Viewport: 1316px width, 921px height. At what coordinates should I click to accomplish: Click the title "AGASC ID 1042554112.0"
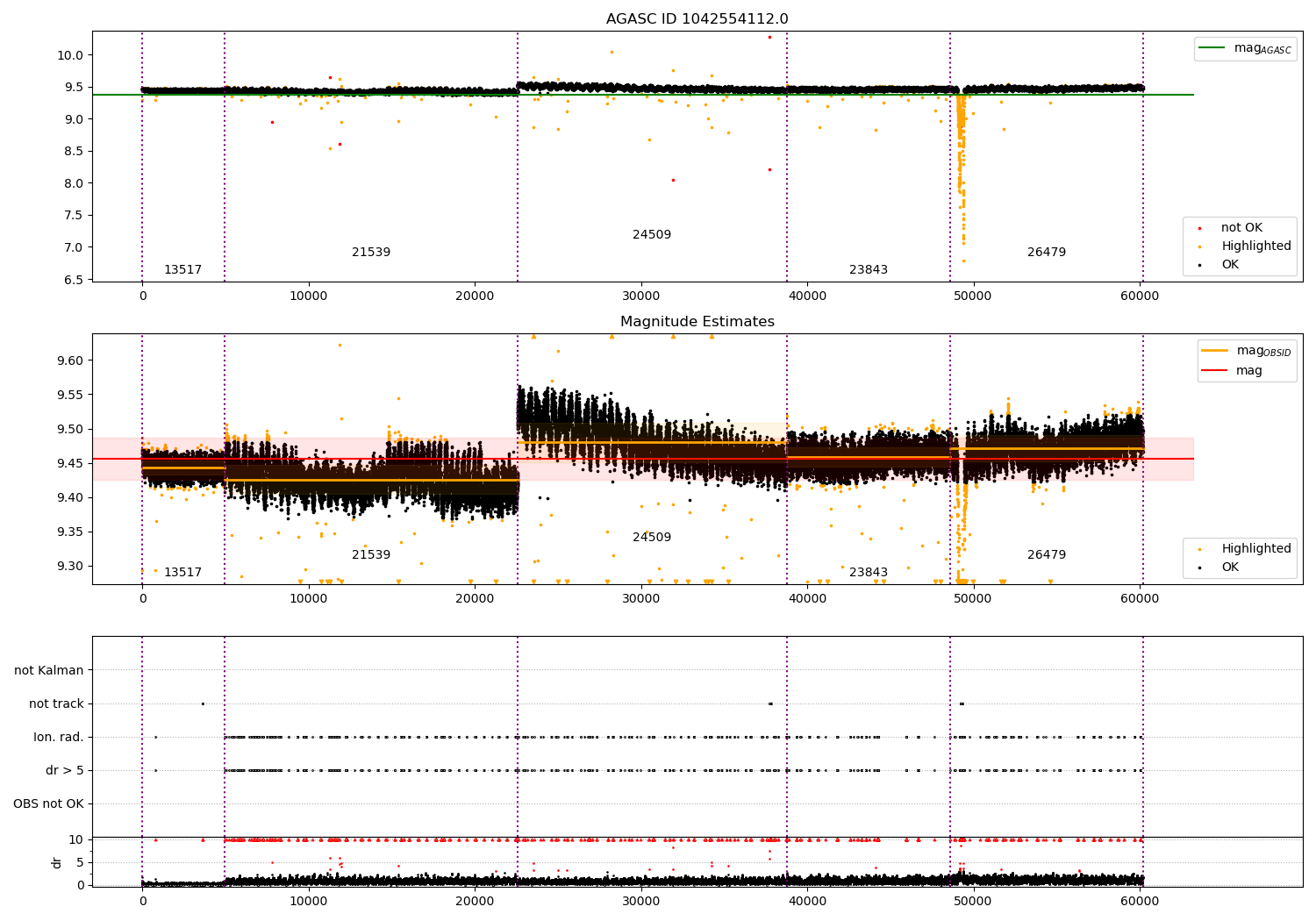[x=697, y=19]
